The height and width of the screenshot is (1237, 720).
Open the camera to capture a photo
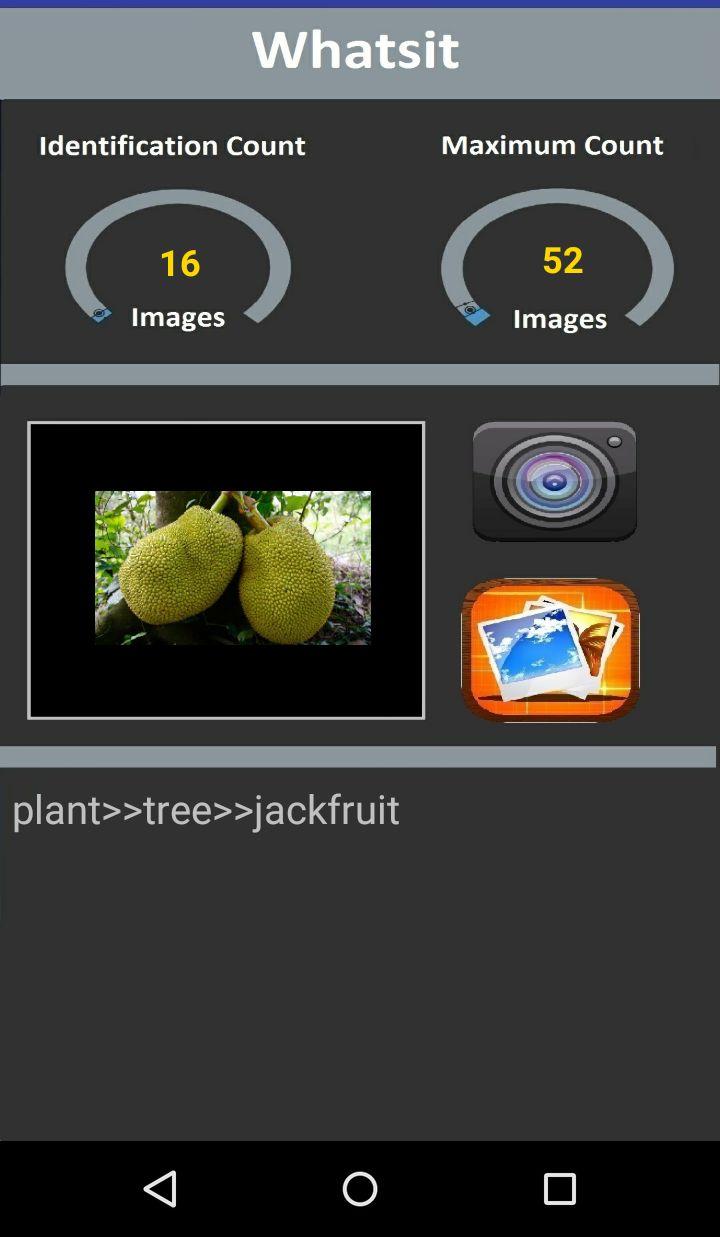click(x=554, y=481)
